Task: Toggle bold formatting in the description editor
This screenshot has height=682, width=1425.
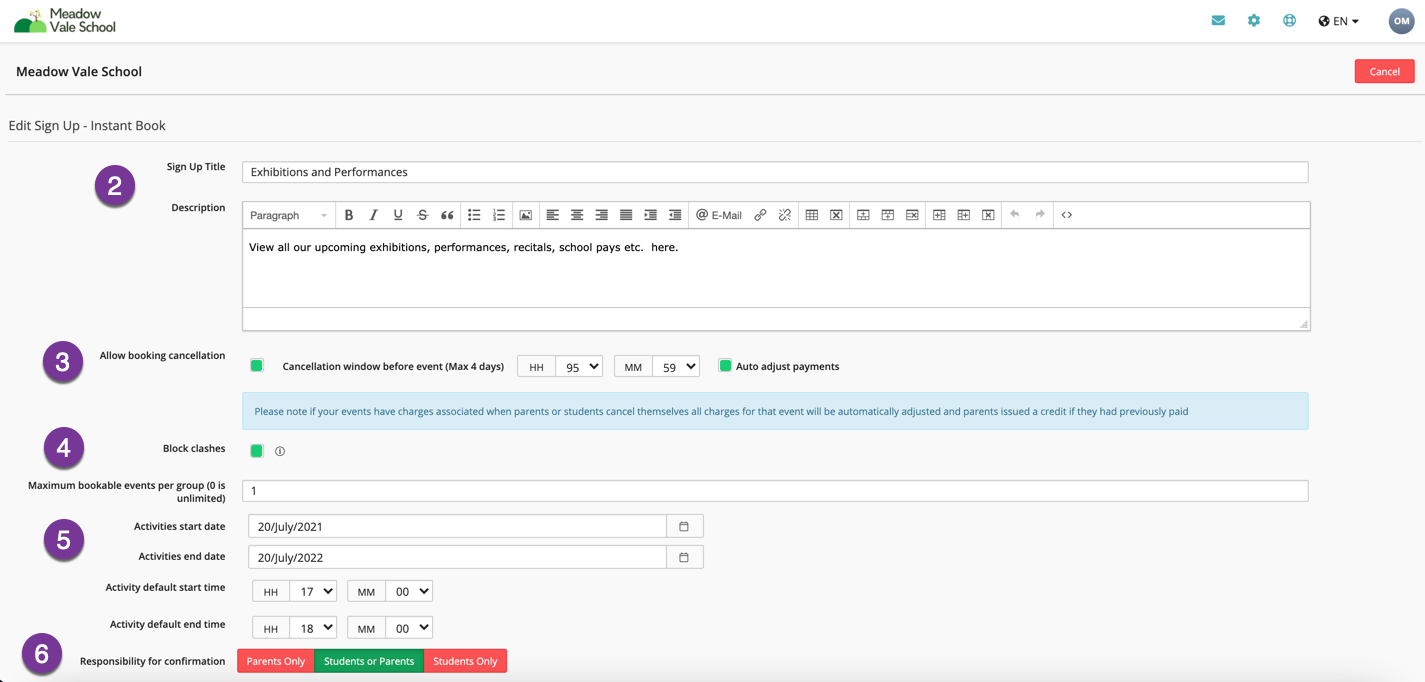Action: [349, 215]
